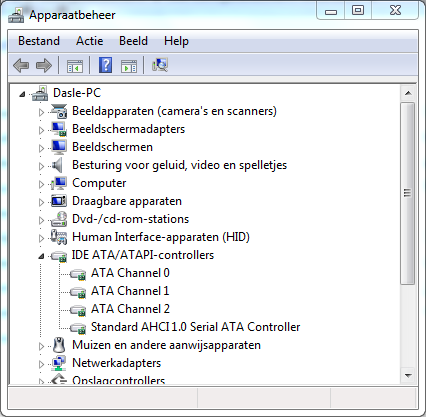Scan for hardware changes icon
This screenshot has height=417, width=426.
(x=160, y=65)
